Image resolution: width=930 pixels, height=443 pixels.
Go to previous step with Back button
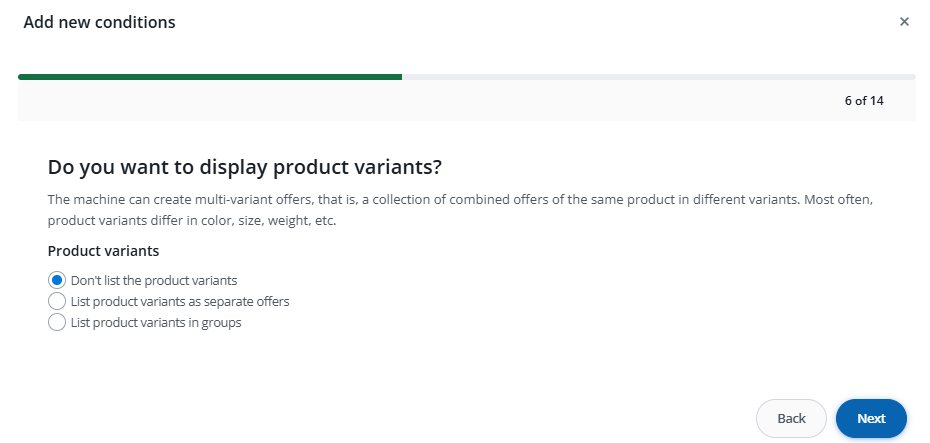tap(791, 418)
